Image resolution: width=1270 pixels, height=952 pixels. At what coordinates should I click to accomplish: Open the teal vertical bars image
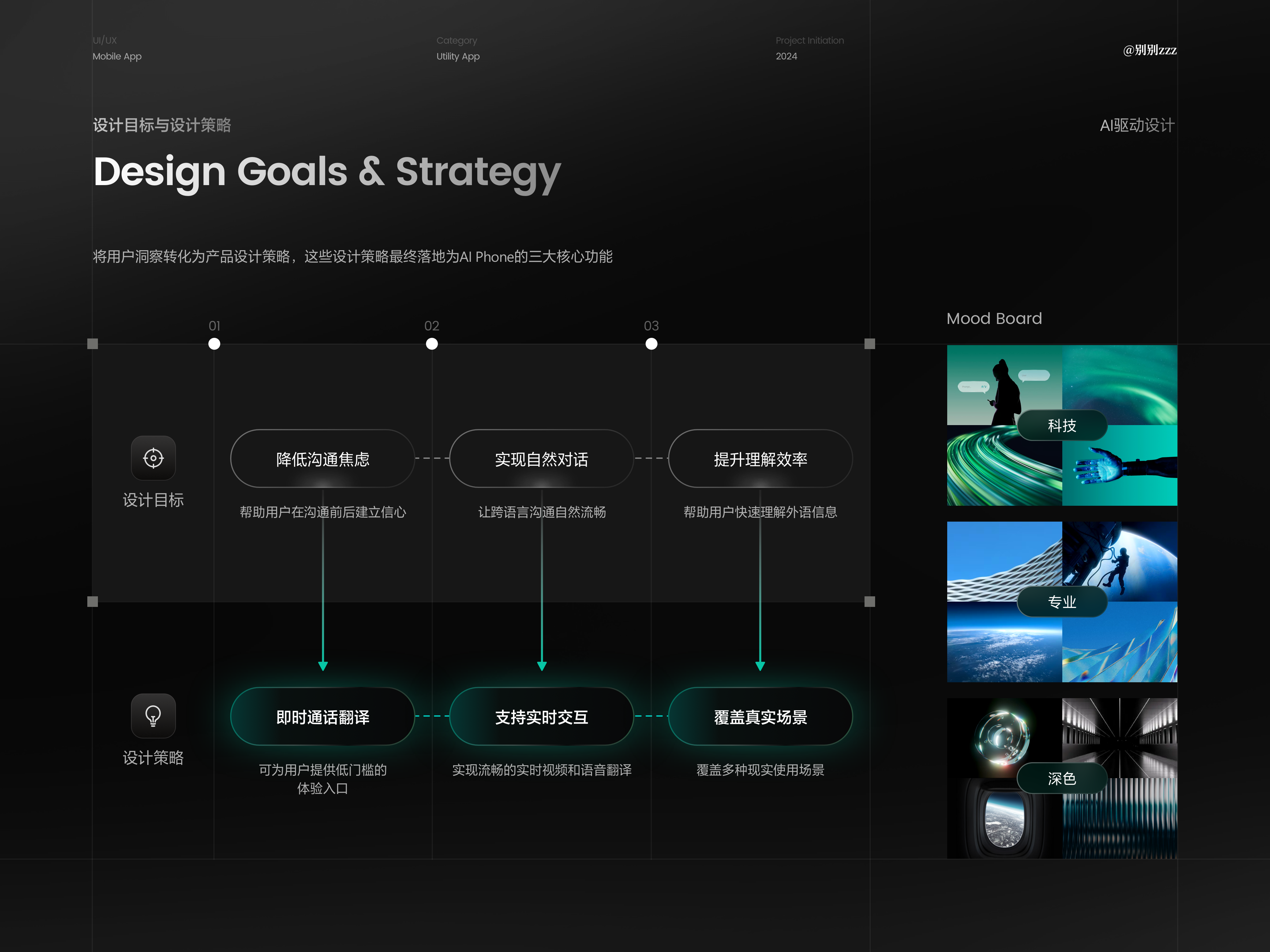tap(1120, 819)
